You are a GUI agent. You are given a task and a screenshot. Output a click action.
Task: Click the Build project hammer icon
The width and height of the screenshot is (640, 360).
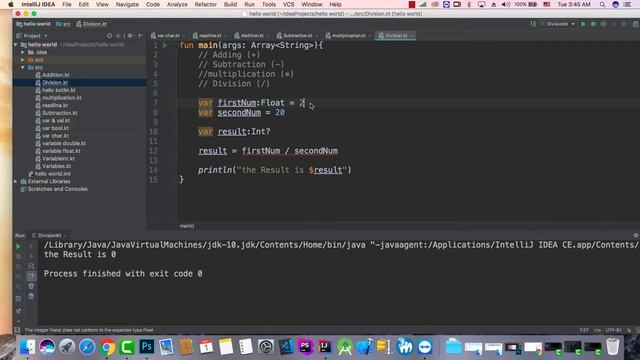[533, 24]
